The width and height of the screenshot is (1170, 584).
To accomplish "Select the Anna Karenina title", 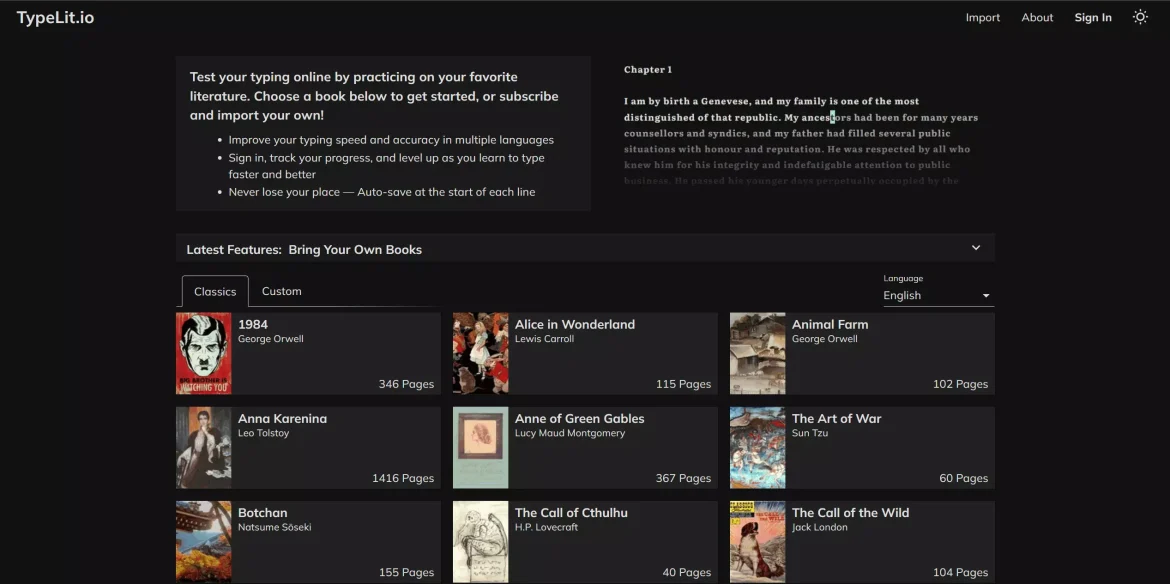I will coord(282,418).
